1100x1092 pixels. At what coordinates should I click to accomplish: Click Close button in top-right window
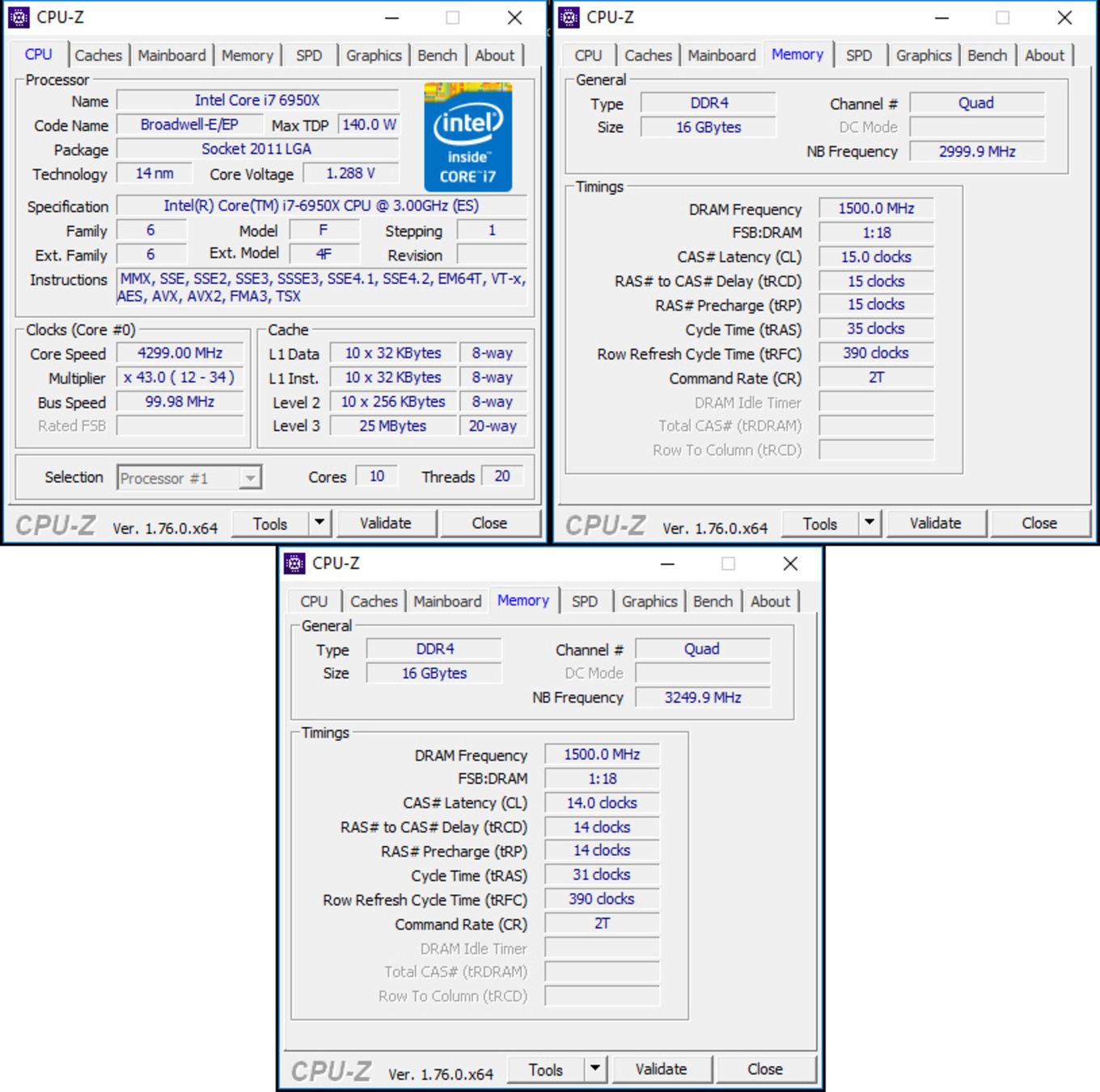(x=1040, y=523)
